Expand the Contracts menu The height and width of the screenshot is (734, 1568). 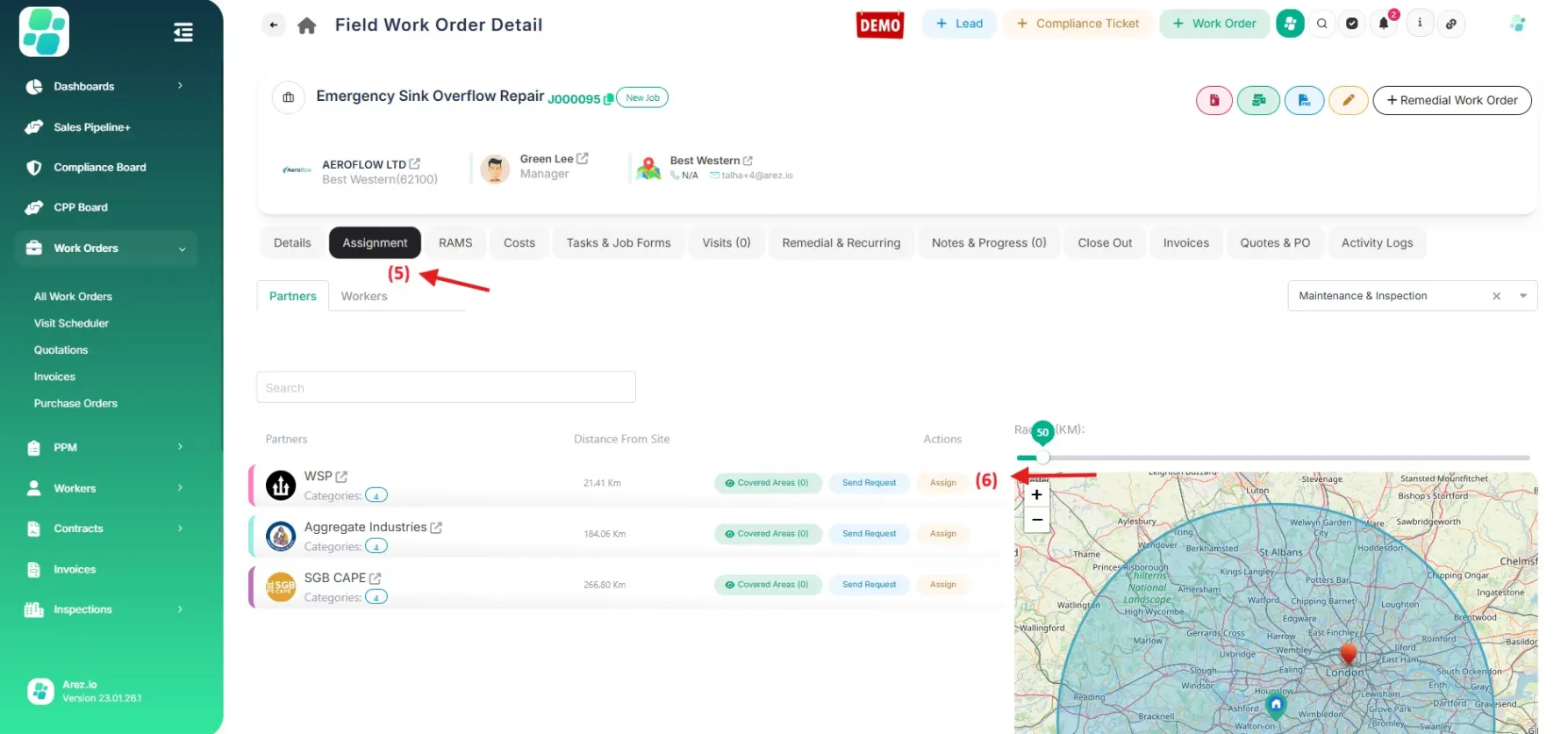coord(106,529)
